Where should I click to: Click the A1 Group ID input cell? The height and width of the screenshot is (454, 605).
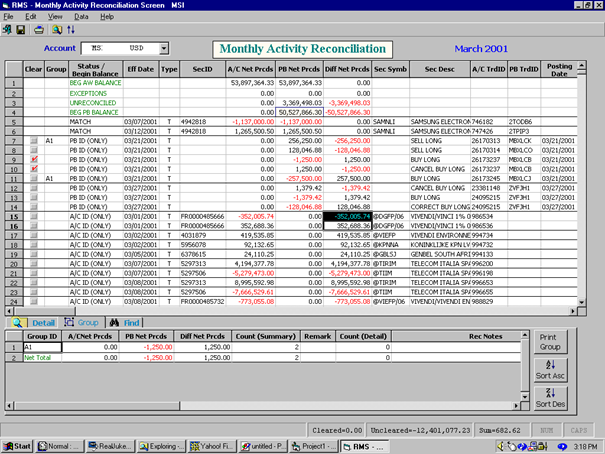click(42, 347)
